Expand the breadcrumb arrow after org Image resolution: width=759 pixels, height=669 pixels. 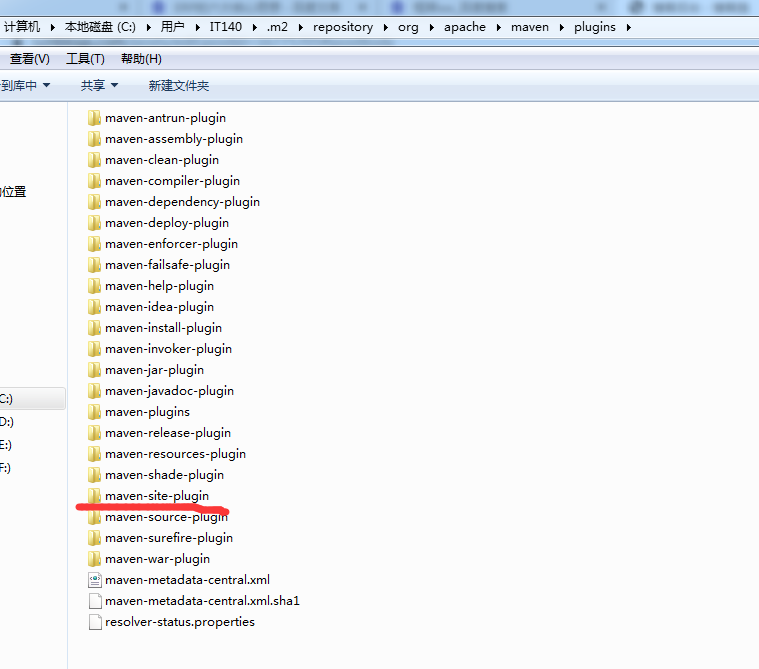coord(431,28)
